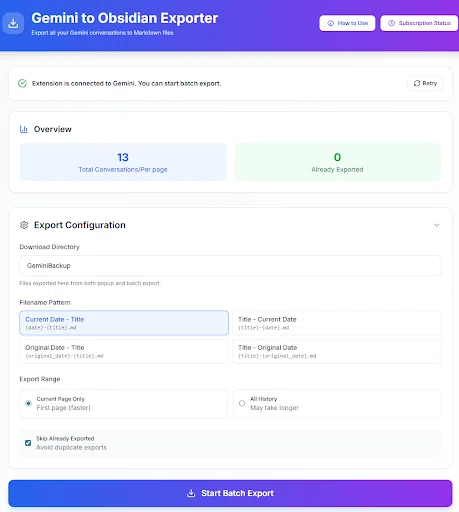Check Subscription Status

coord(419,23)
